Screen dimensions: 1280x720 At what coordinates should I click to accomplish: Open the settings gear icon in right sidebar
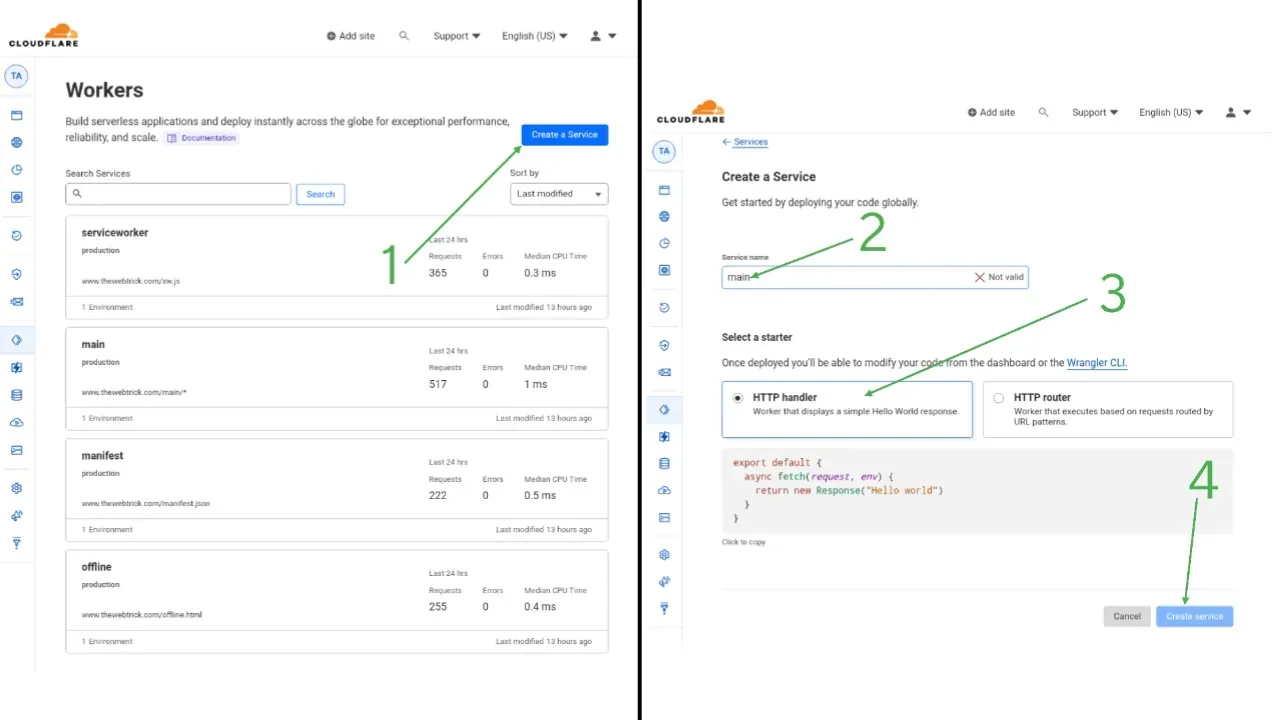(664, 555)
